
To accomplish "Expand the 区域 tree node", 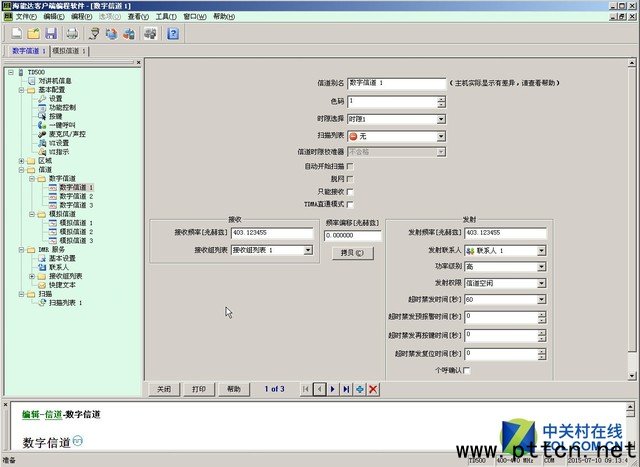I will point(22,160).
